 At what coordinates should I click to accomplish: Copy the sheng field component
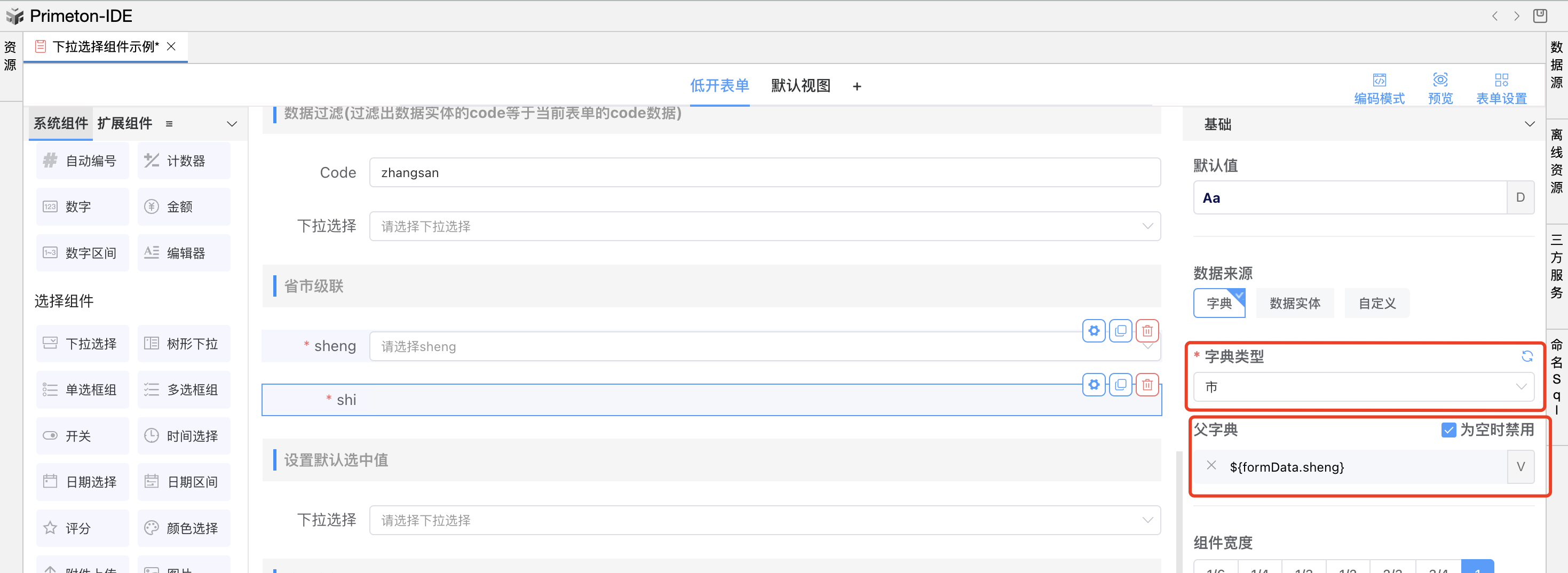[1120, 331]
